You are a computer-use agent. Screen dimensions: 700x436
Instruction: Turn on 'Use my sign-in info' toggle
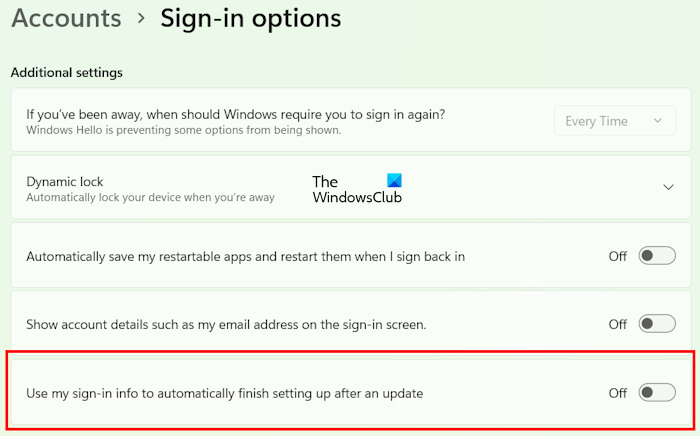pos(658,393)
